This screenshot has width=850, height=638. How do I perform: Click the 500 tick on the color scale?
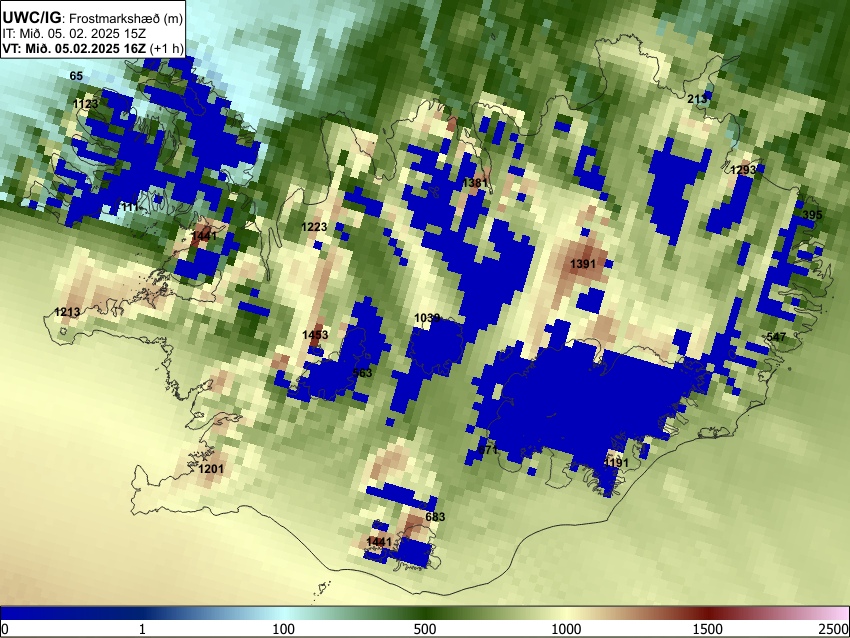coord(425,629)
